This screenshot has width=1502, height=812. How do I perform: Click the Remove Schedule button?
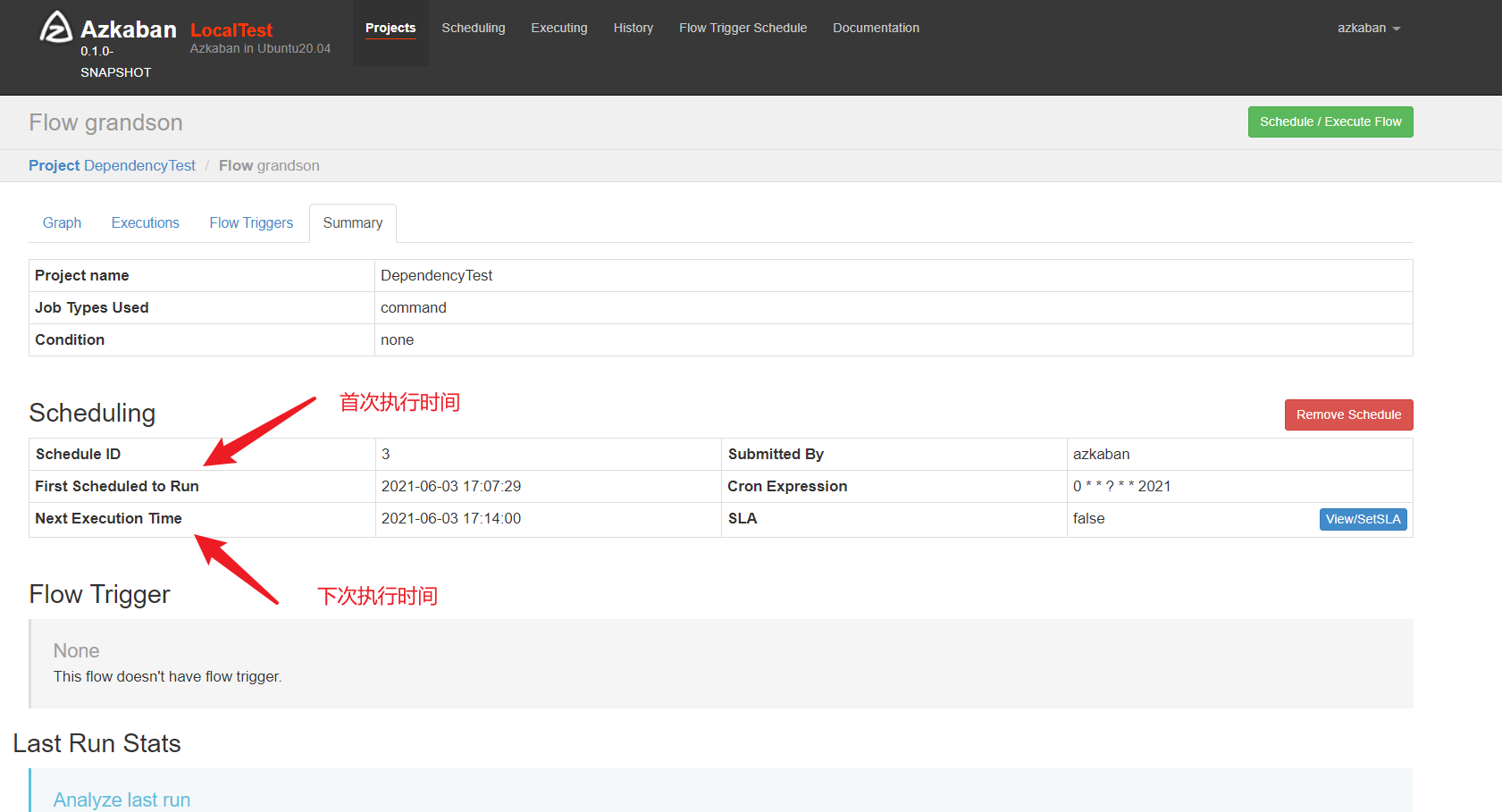click(x=1348, y=414)
